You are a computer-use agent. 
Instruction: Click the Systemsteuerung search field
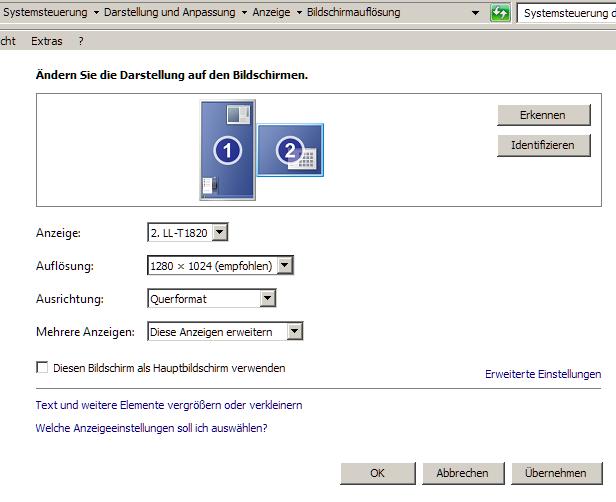[566, 13]
